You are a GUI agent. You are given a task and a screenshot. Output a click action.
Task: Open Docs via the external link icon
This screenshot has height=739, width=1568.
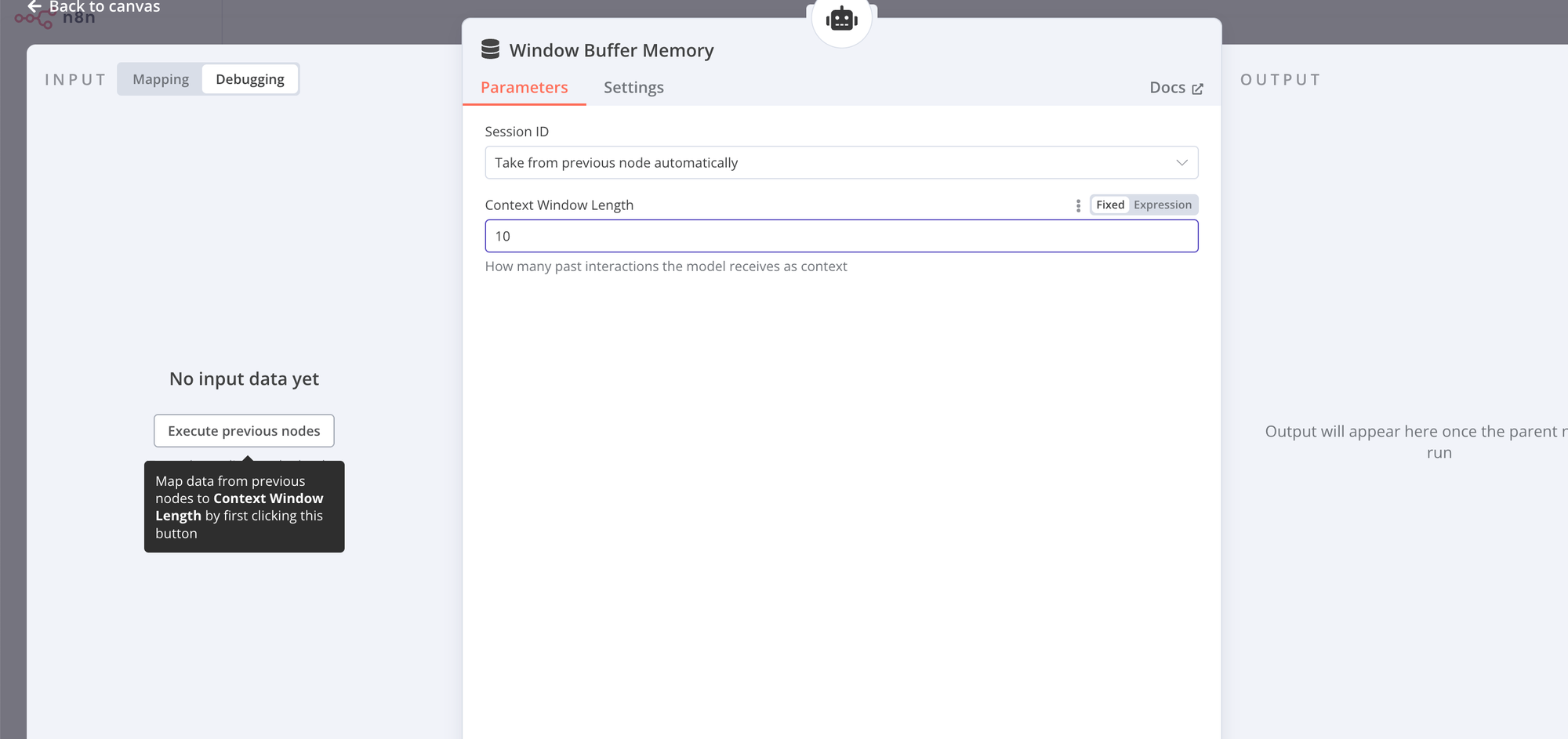coord(1198,88)
